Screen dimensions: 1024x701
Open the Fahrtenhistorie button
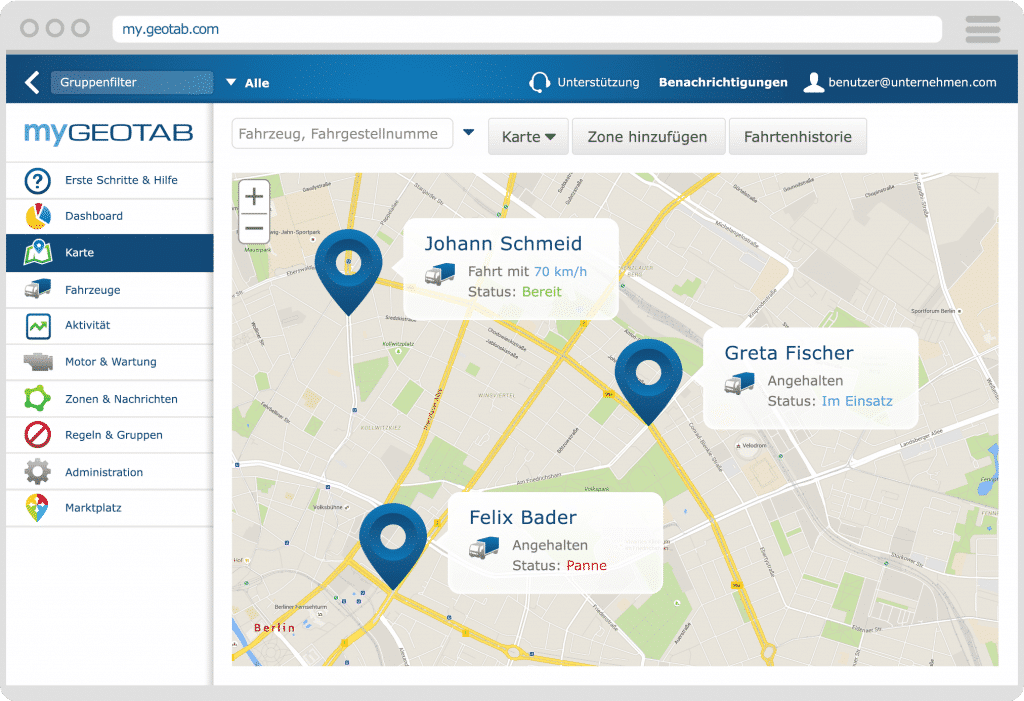point(797,134)
